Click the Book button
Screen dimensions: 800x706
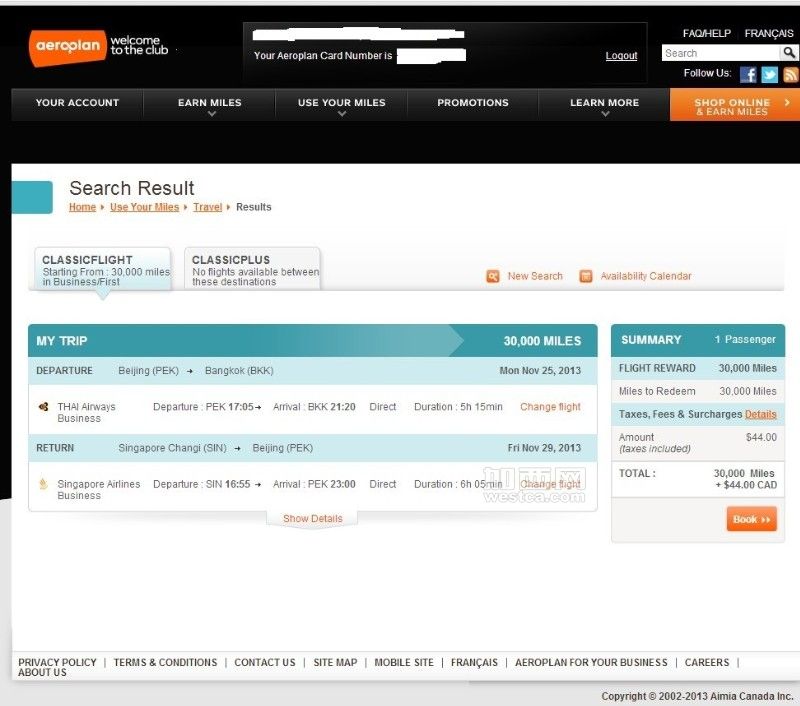[752, 519]
